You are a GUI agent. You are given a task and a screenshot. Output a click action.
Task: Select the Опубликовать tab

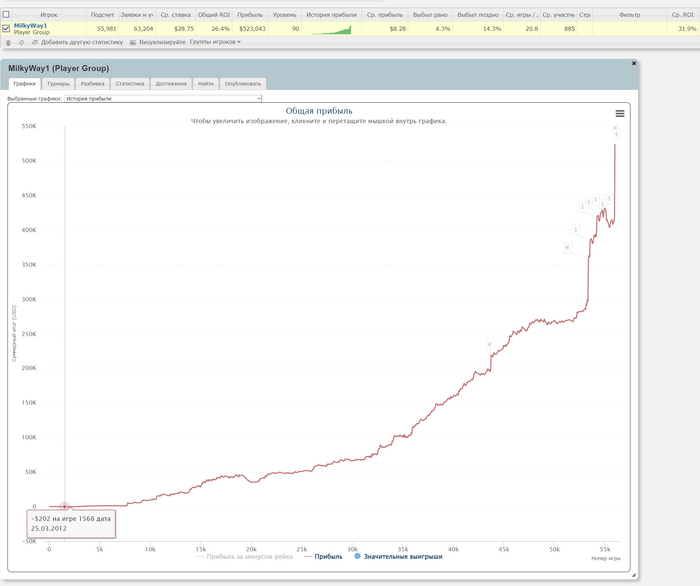tap(243, 84)
